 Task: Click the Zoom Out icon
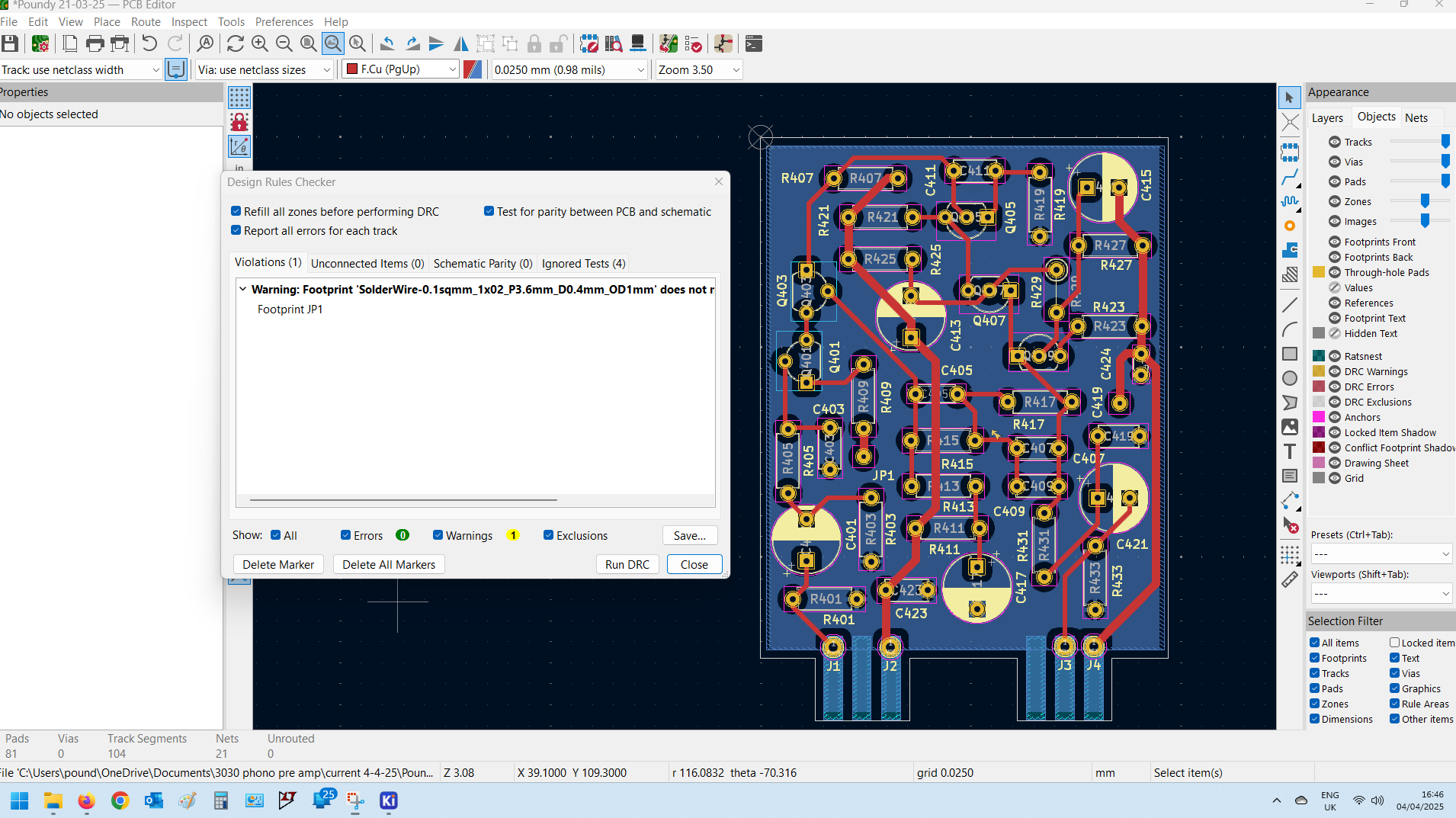click(284, 43)
